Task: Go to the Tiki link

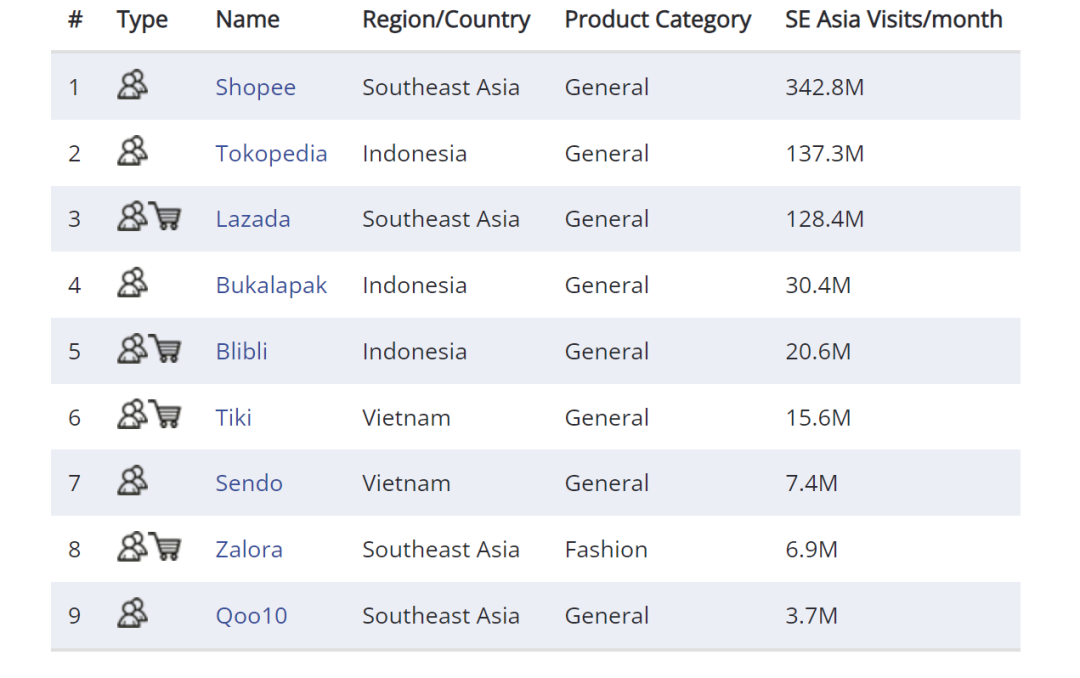Action: pos(233,418)
